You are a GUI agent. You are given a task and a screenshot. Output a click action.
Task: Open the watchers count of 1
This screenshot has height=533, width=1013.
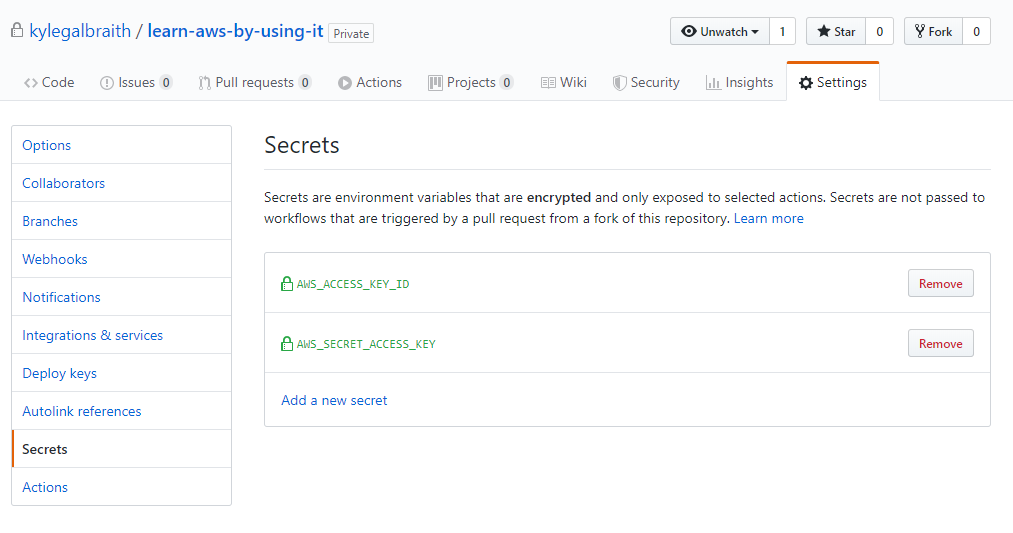click(x=782, y=31)
